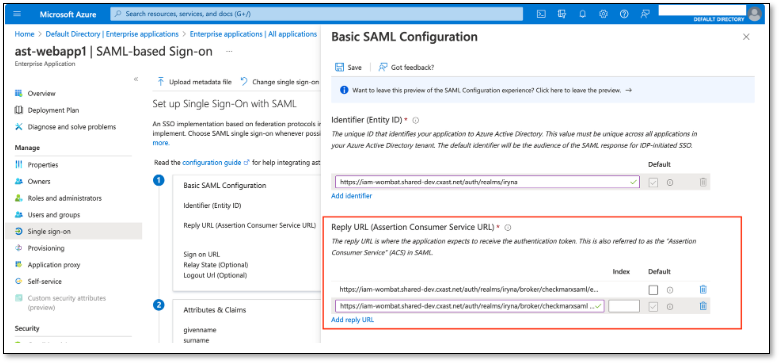
Task: Close the Basic SAML Configuration panel
Action: tap(746, 37)
